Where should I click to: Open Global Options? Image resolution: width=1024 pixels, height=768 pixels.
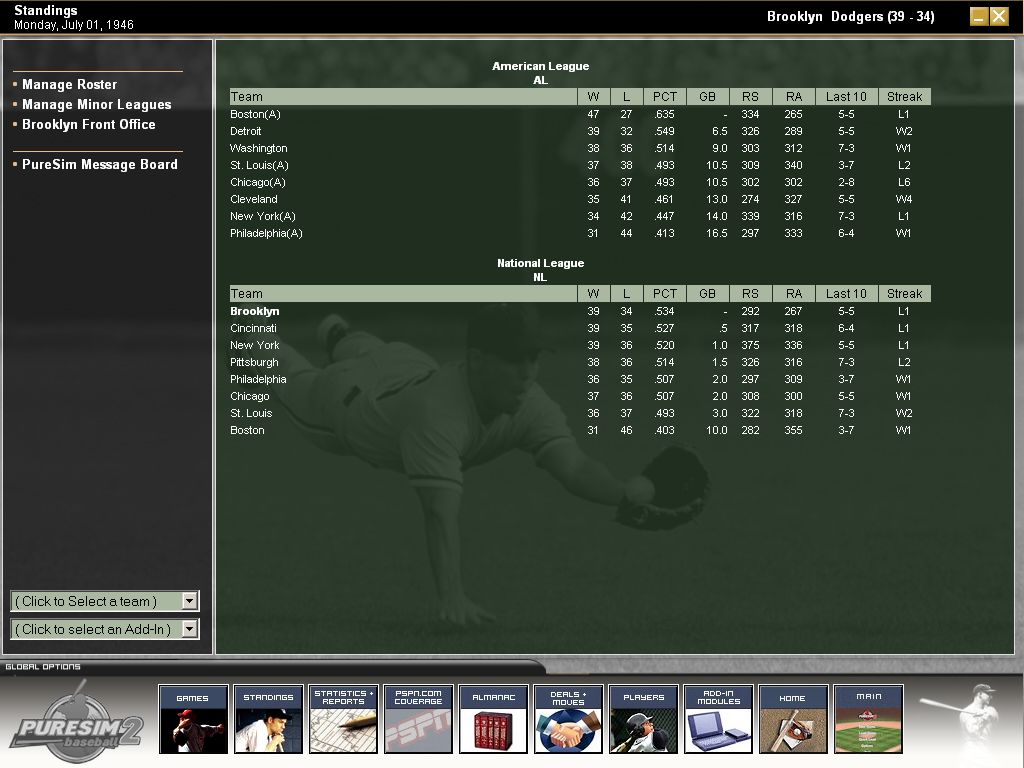[43, 667]
